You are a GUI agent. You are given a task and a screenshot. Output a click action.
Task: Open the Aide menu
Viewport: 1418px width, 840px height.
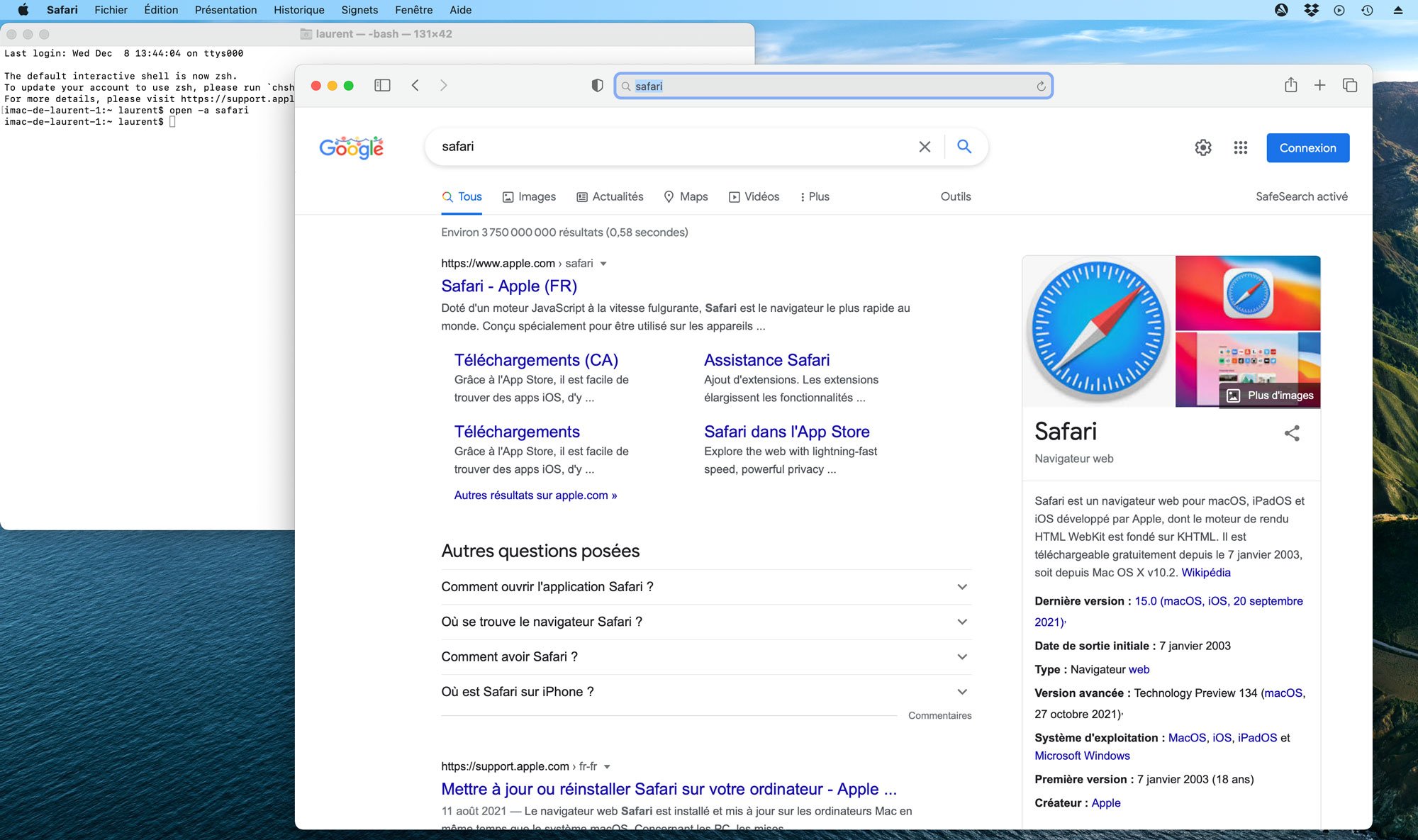pos(460,10)
